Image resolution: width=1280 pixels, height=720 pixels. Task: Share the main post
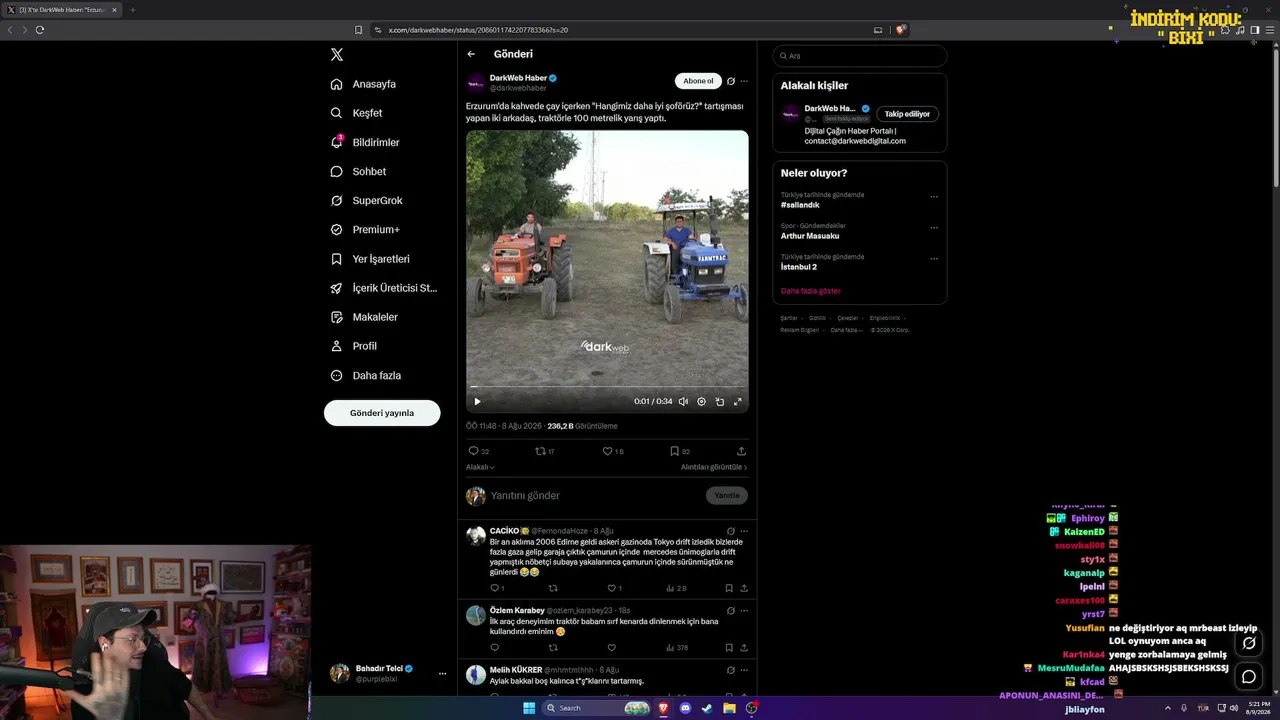point(741,451)
